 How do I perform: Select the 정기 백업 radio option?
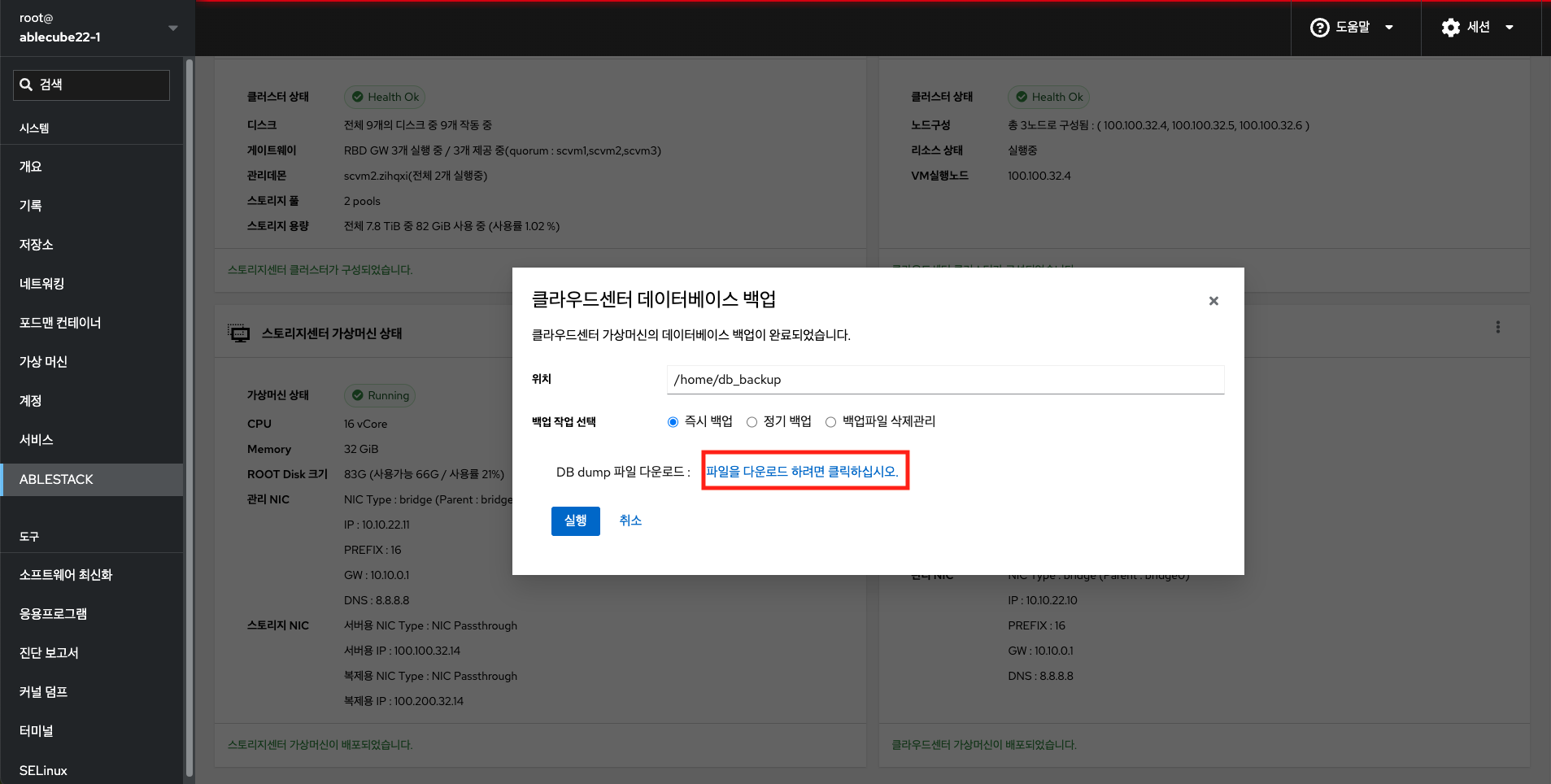point(752,422)
